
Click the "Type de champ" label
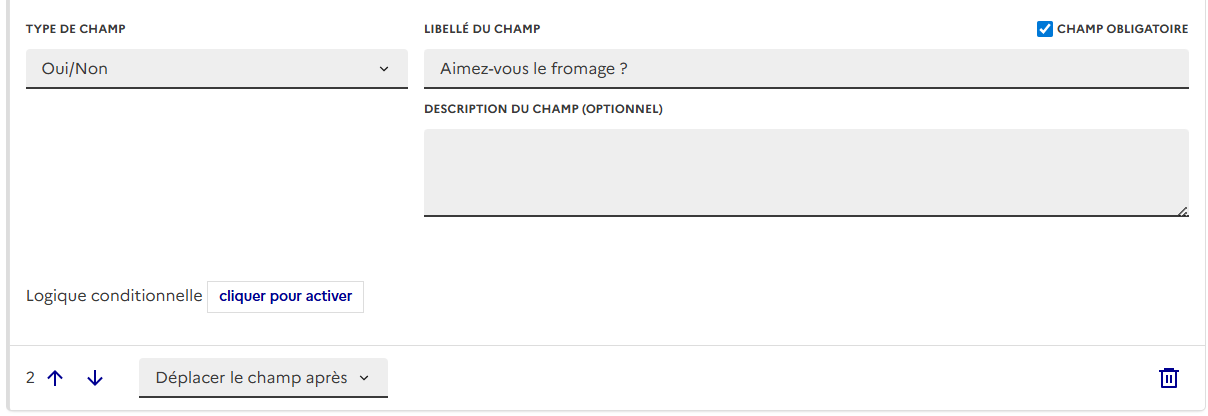(x=76, y=29)
